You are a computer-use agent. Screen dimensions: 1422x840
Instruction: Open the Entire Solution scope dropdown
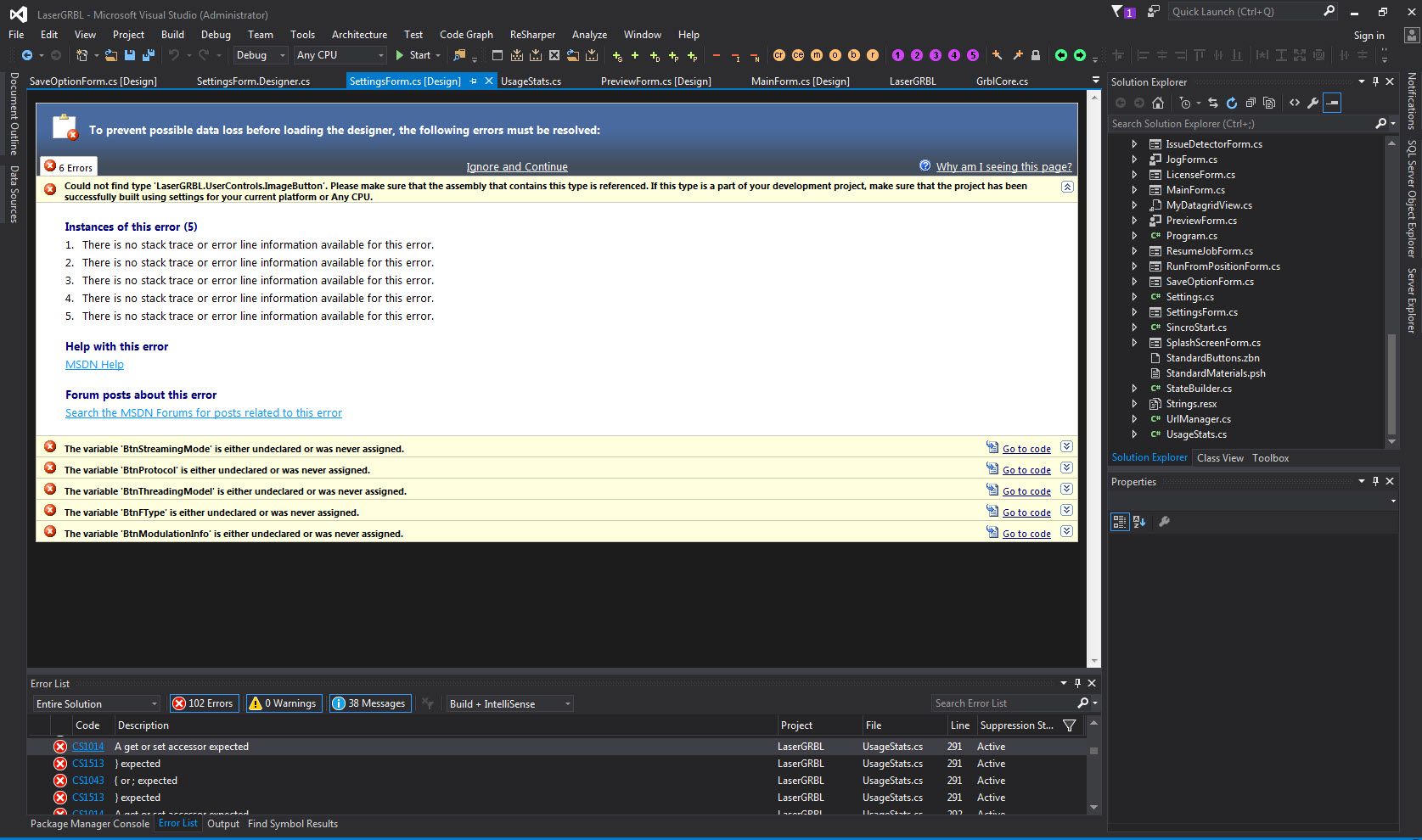pos(97,703)
